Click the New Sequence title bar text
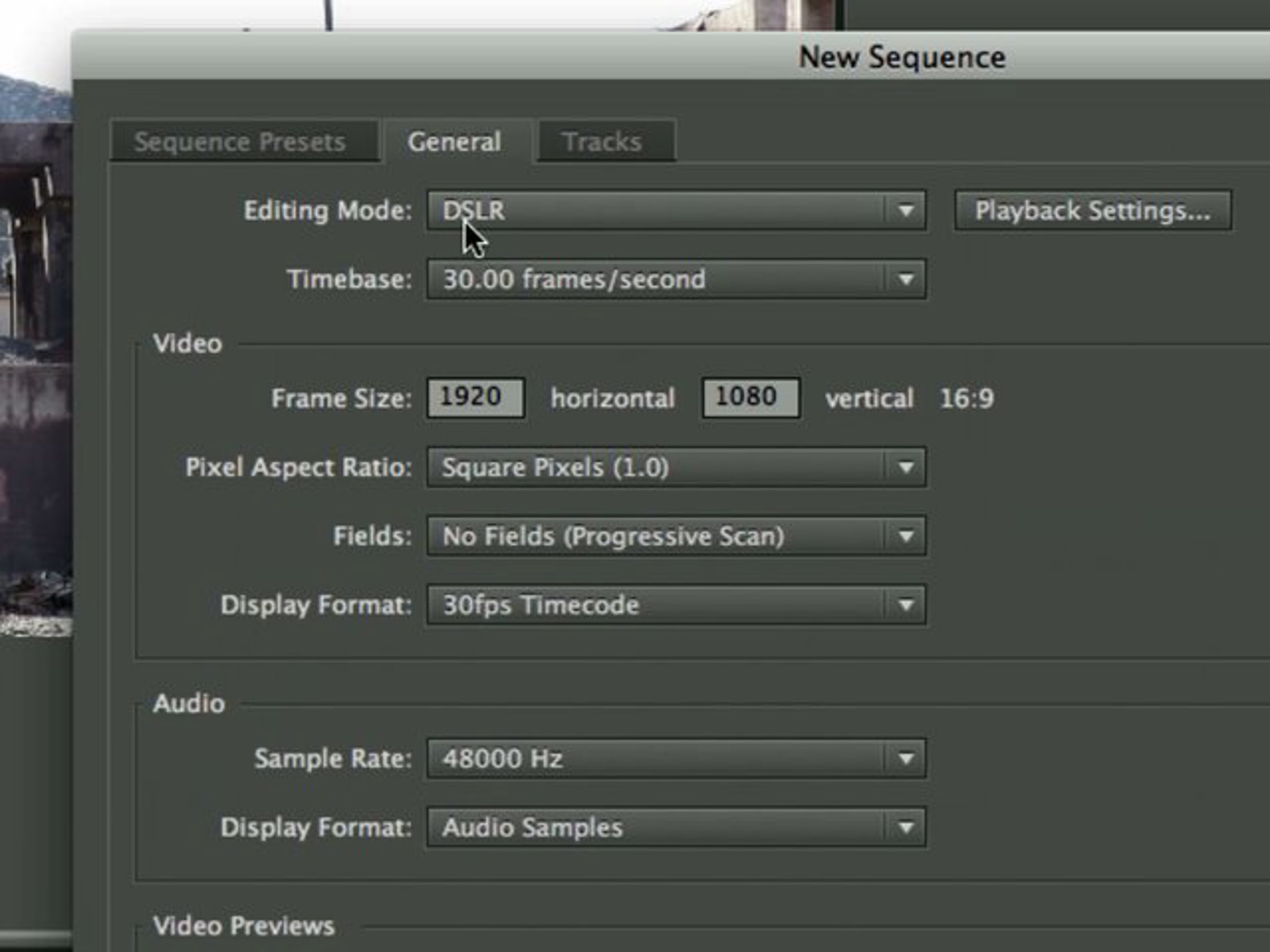 (902, 57)
